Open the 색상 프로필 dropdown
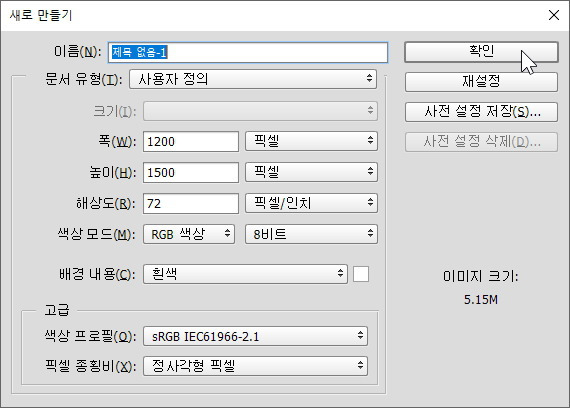This screenshot has width=570, height=408. coord(255,336)
